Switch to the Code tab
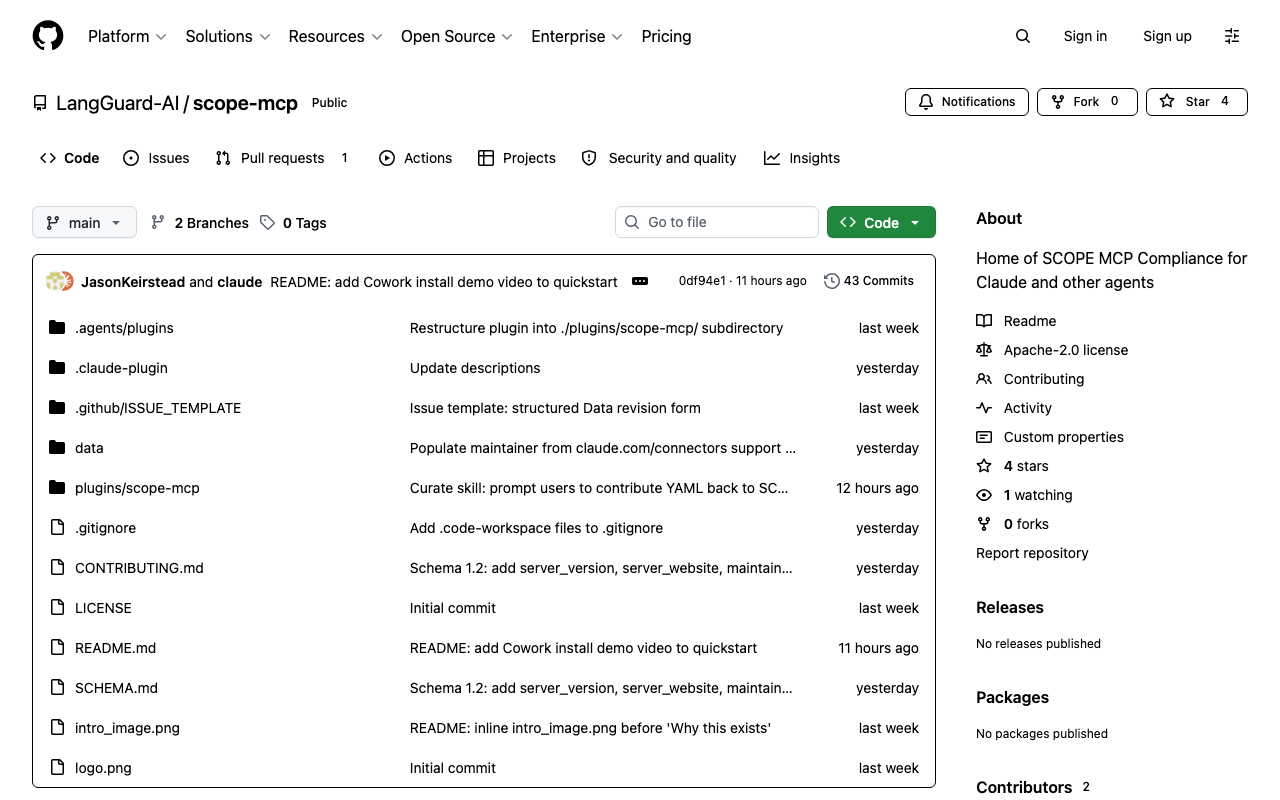Screen dimensions: 1280x800 (x=70, y=158)
